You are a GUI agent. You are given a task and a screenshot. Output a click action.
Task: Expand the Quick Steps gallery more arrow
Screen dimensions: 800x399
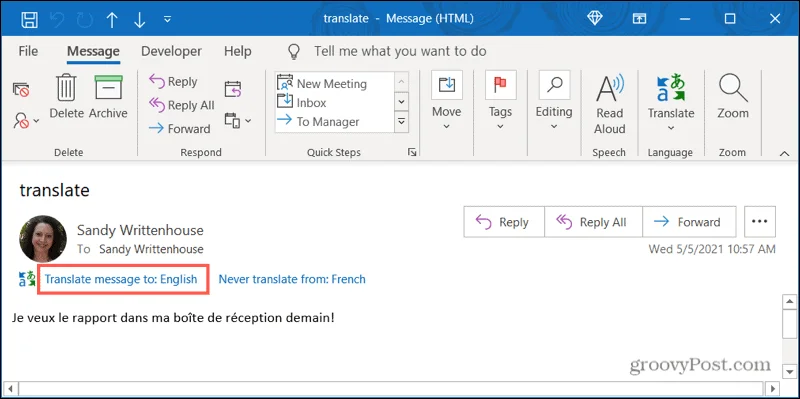[x=402, y=121]
